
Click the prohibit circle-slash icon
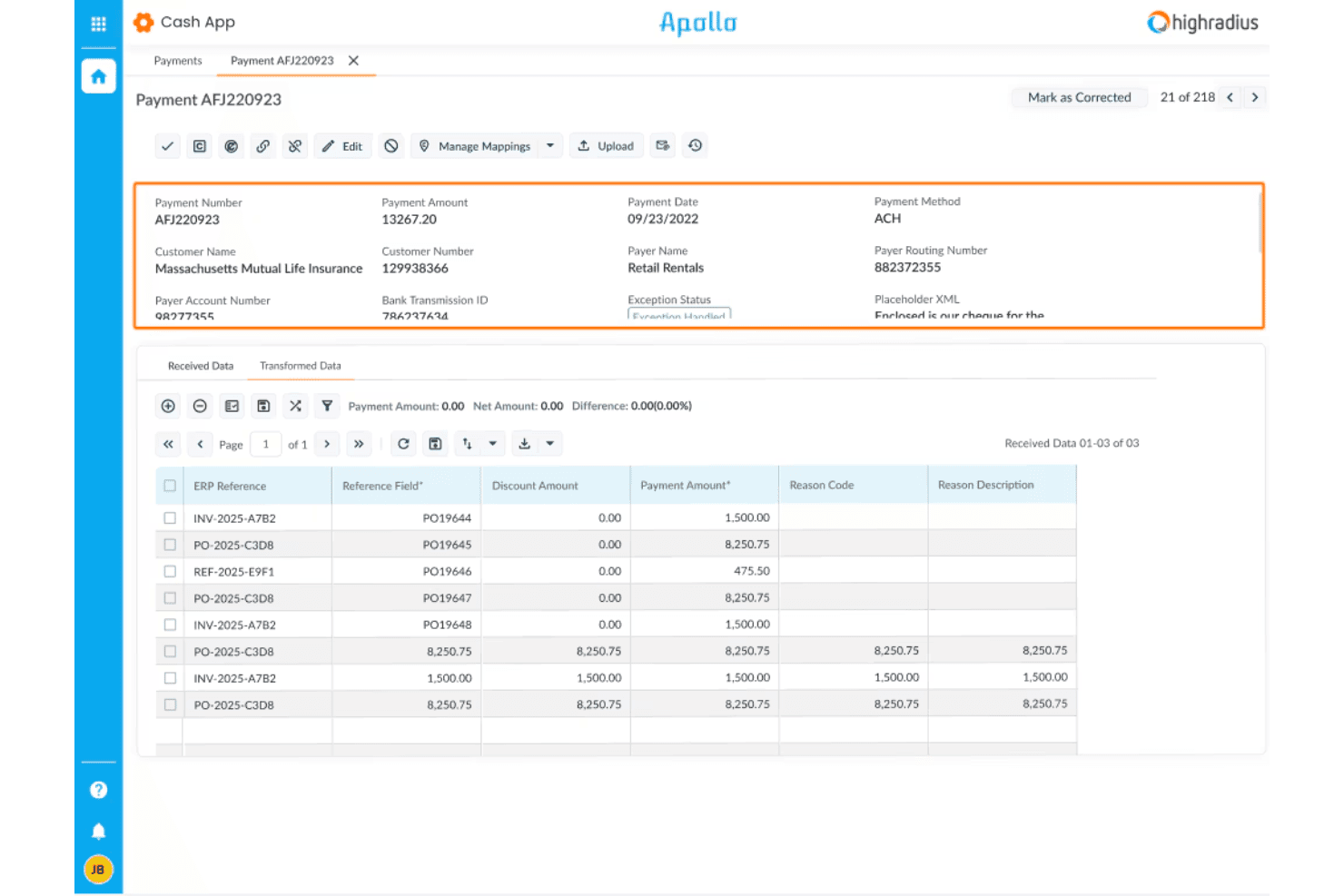tap(390, 146)
